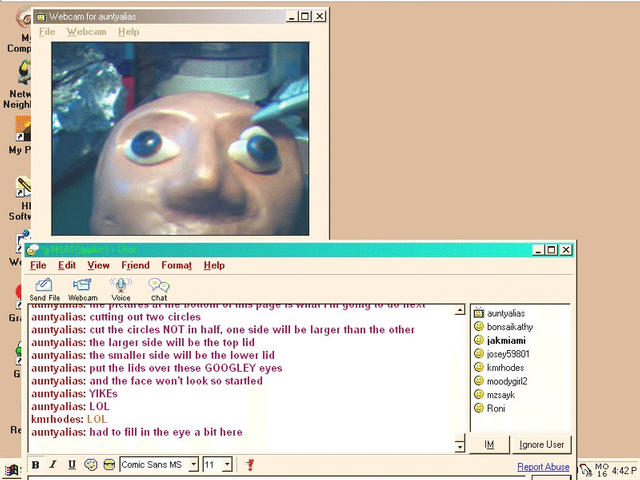Image resolution: width=640 pixels, height=480 pixels.
Task: Open the emoticons smiley picker
Action: [x=109, y=464]
